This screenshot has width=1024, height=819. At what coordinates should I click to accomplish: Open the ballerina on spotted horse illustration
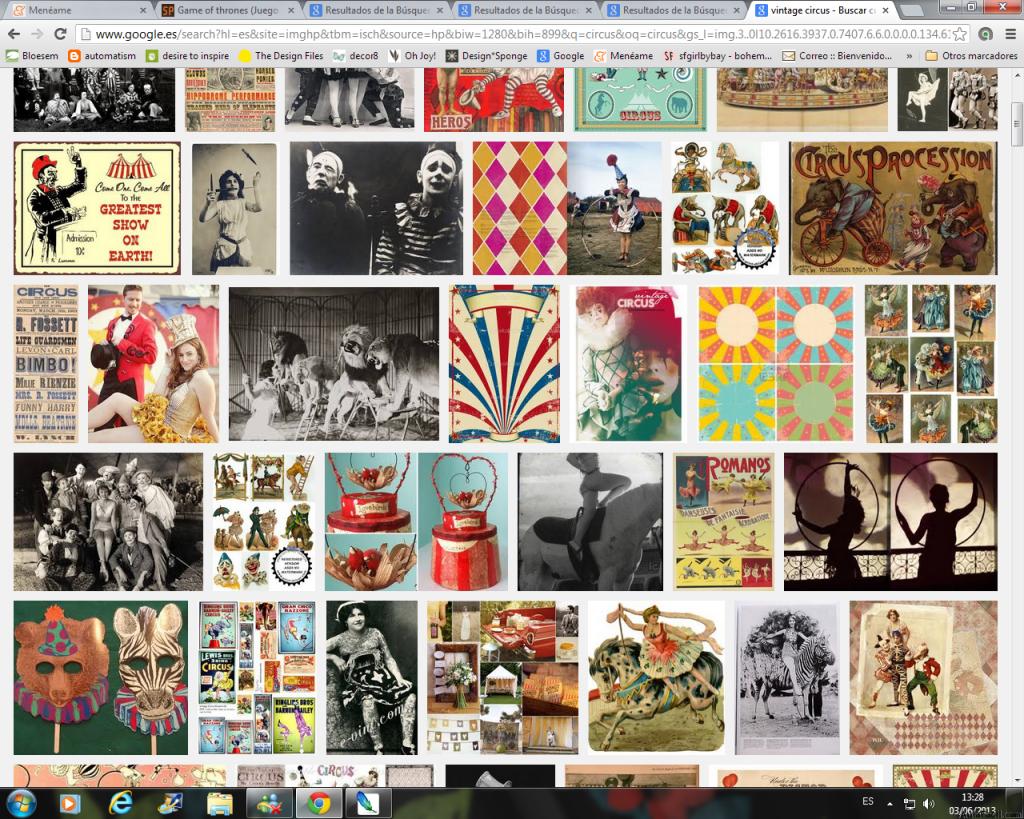click(656, 678)
